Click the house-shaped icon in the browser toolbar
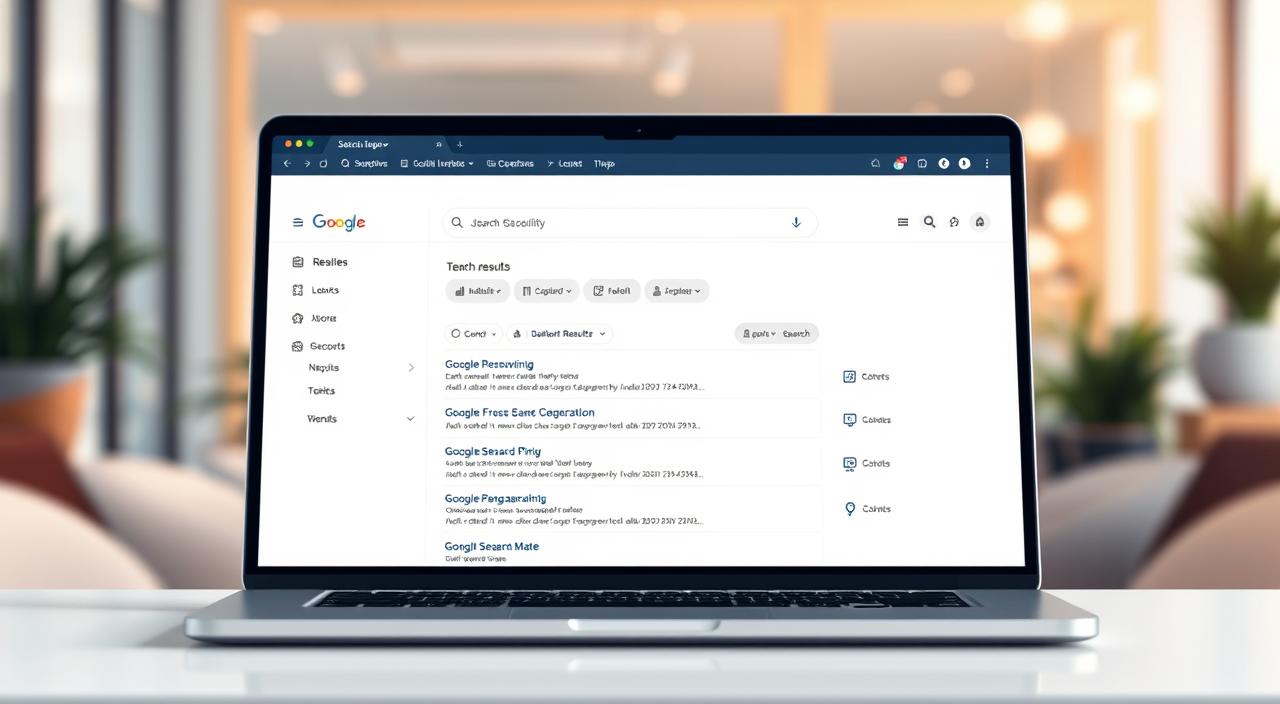The width and height of the screenshot is (1280, 704). coord(876,163)
